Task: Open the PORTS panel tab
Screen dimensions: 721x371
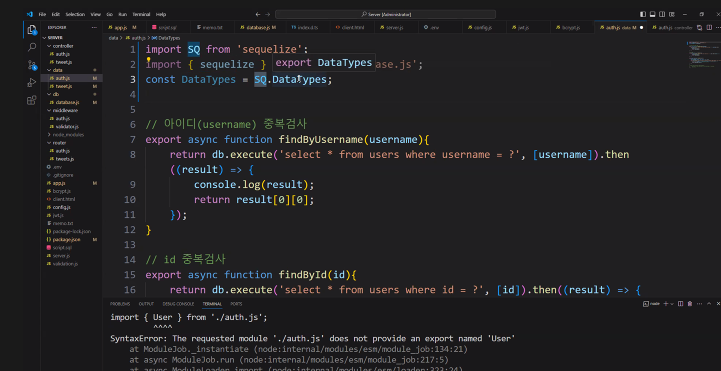Action: coord(236,304)
